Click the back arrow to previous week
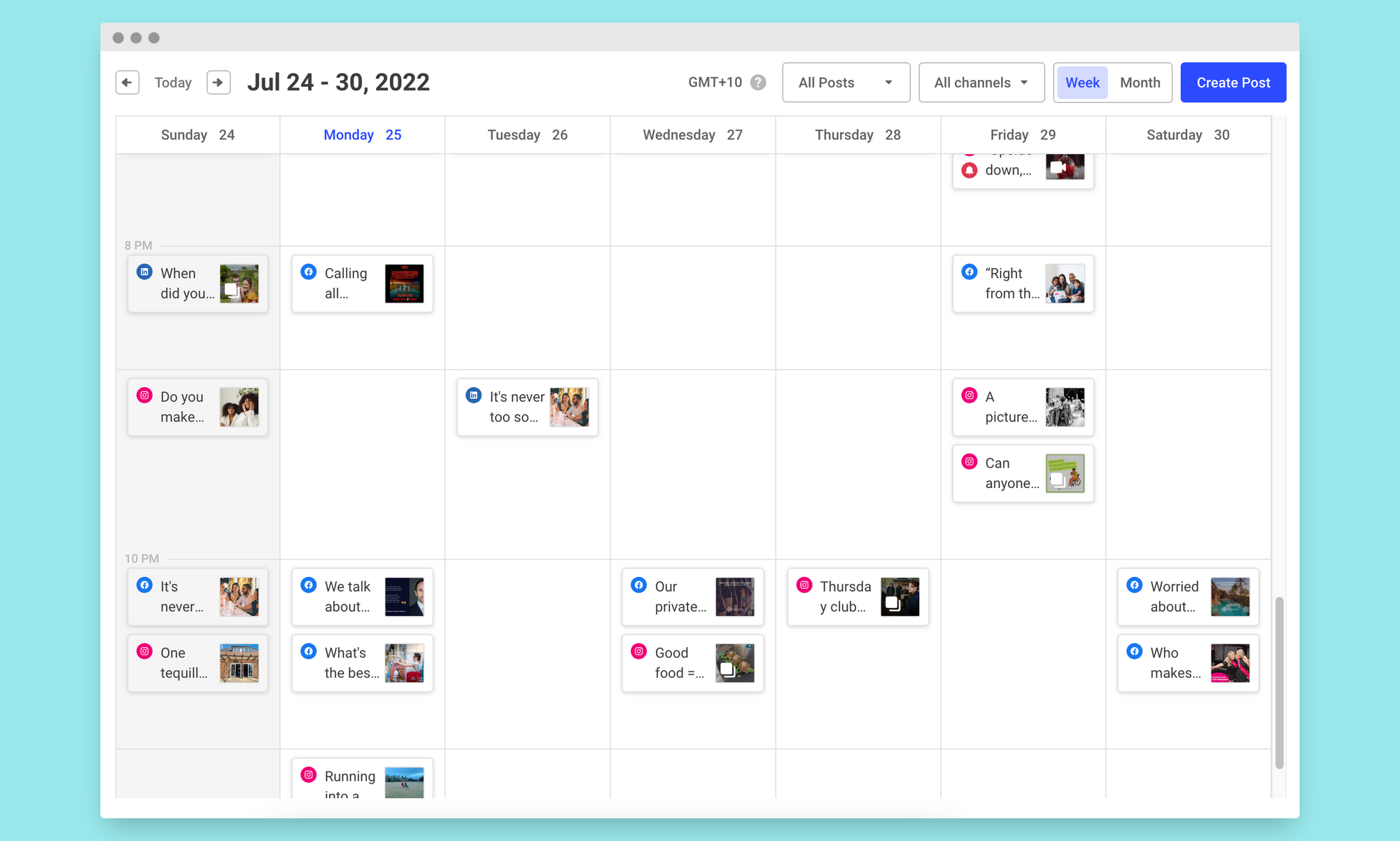Viewport: 1400px width, 841px height. click(x=126, y=83)
